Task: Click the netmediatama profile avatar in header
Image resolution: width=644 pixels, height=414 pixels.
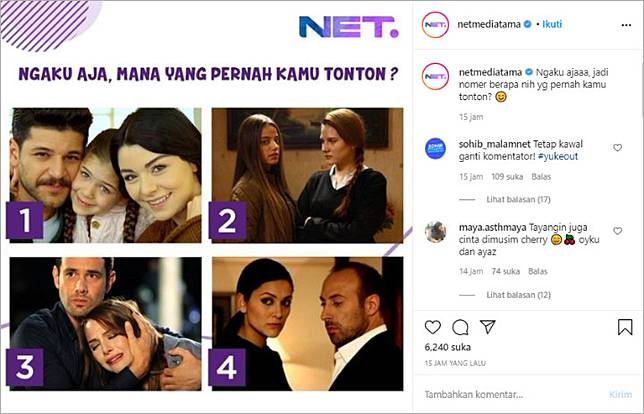Action: [x=435, y=25]
